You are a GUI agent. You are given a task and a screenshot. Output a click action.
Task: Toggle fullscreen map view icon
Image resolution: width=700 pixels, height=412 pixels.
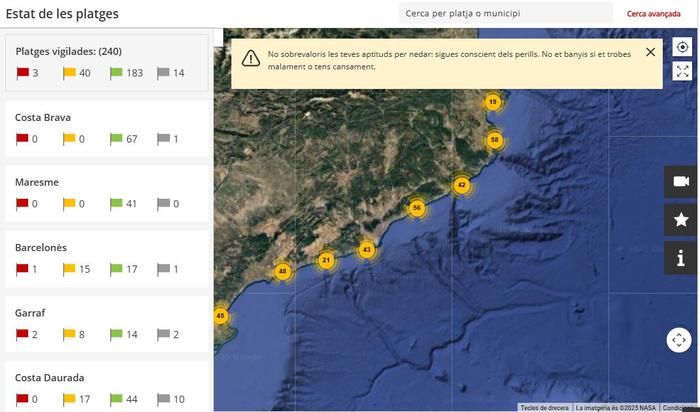[x=682, y=71]
